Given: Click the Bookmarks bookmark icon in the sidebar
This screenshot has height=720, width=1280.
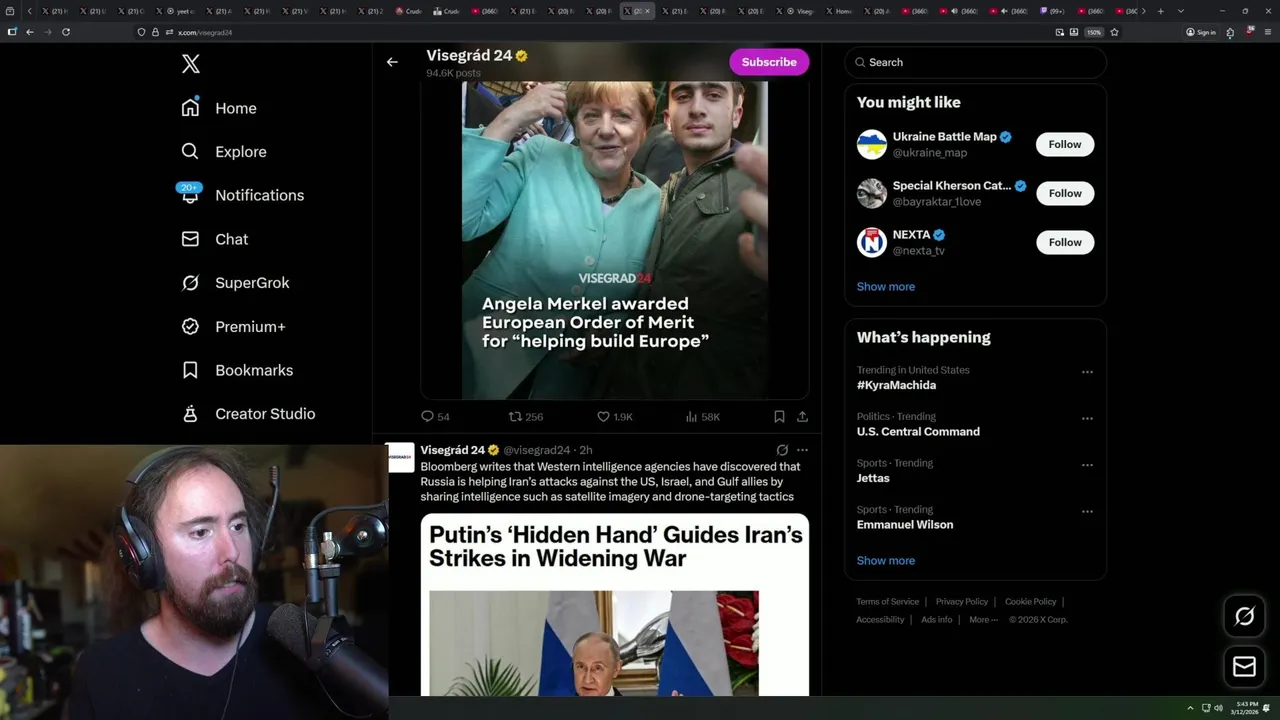Looking at the screenshot, I should click(x=190, y=370).
